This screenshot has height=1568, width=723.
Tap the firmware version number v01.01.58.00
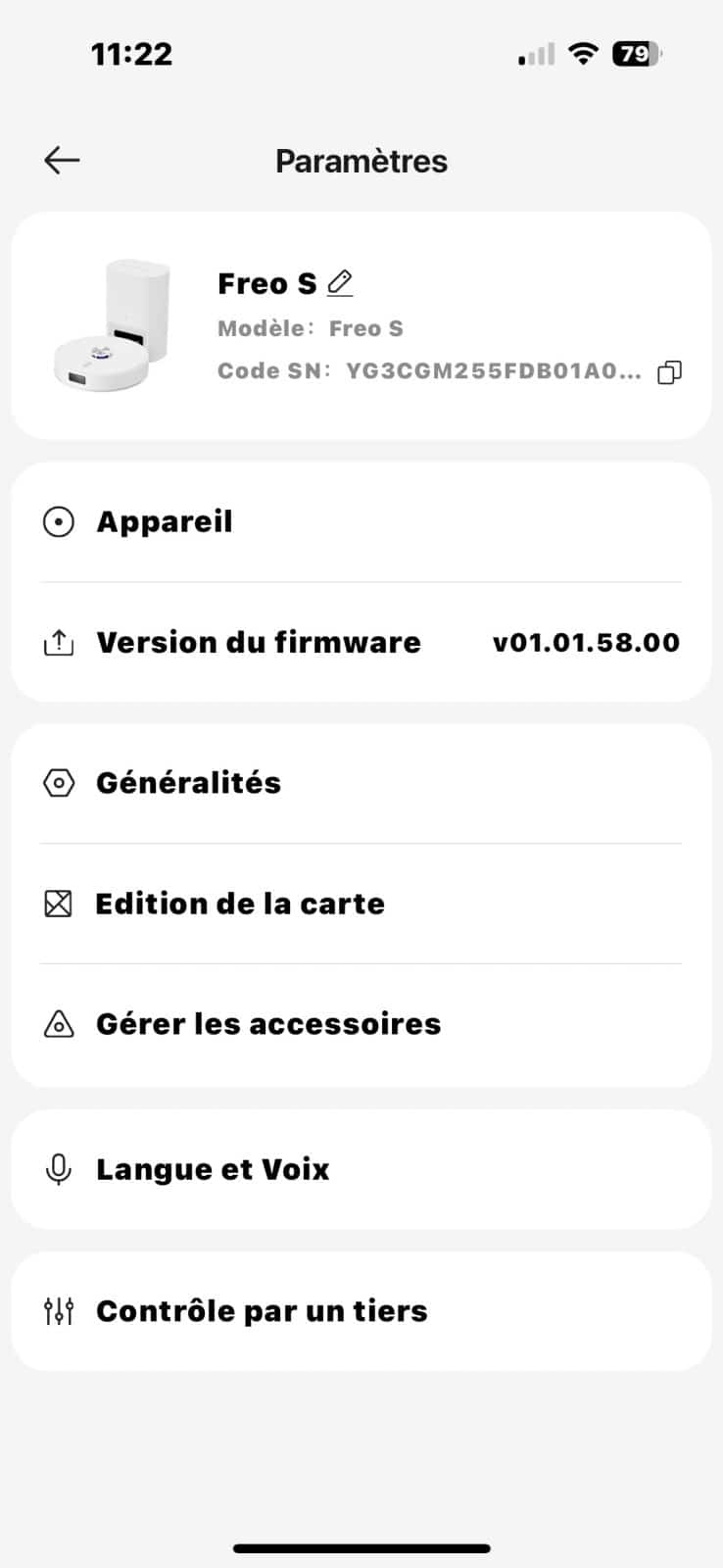click(x=586, y=643)
